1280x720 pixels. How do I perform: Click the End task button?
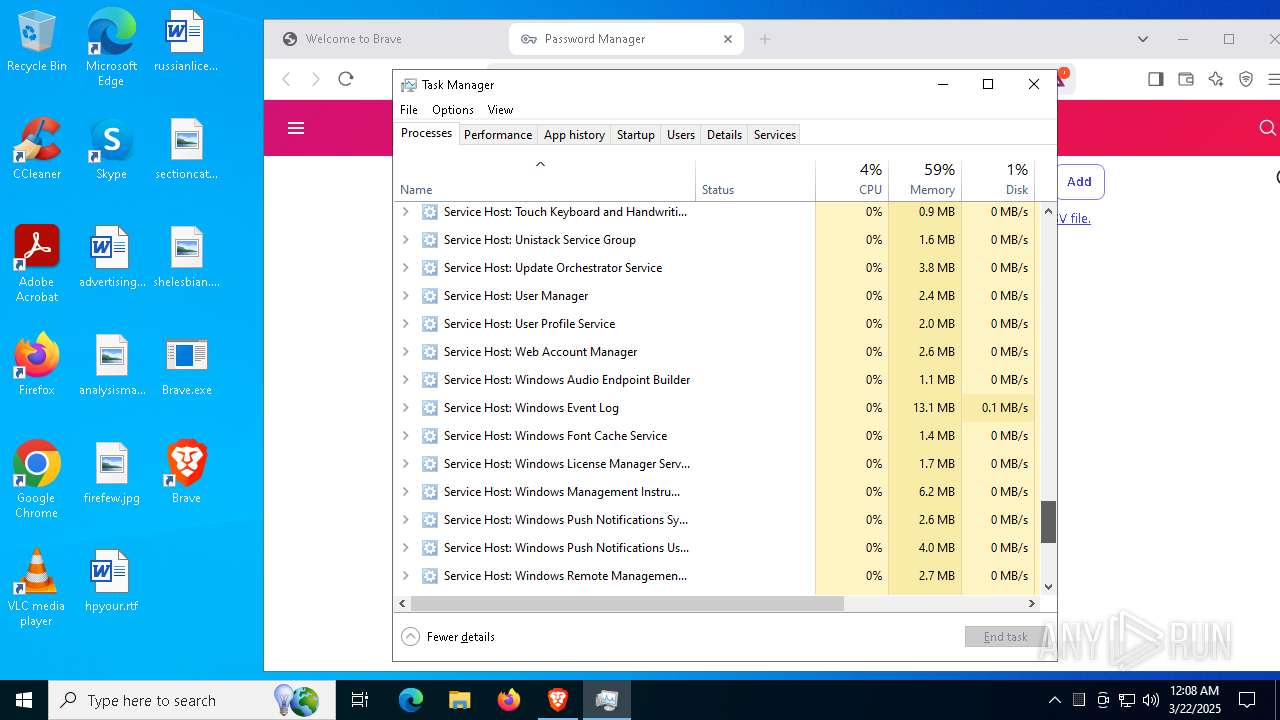(1005, 637)
